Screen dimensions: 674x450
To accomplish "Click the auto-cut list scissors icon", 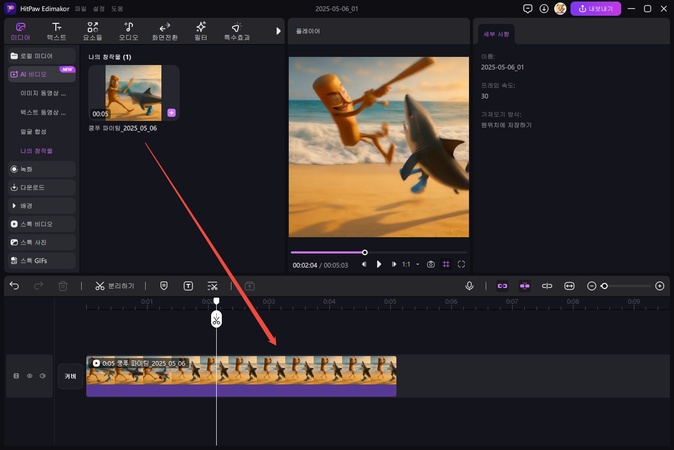I will point(212,286).
